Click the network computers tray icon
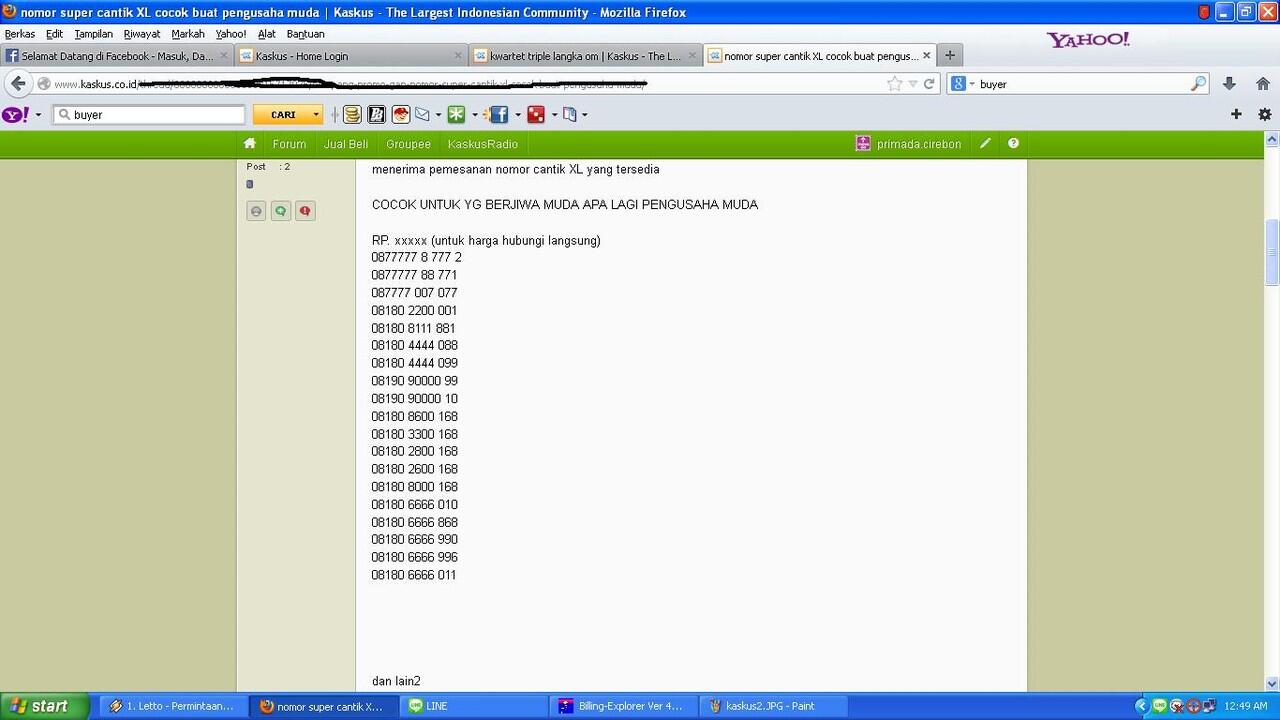Image resolution: width=1280 pixels, height=720 pixels. tap(1209, 706)
